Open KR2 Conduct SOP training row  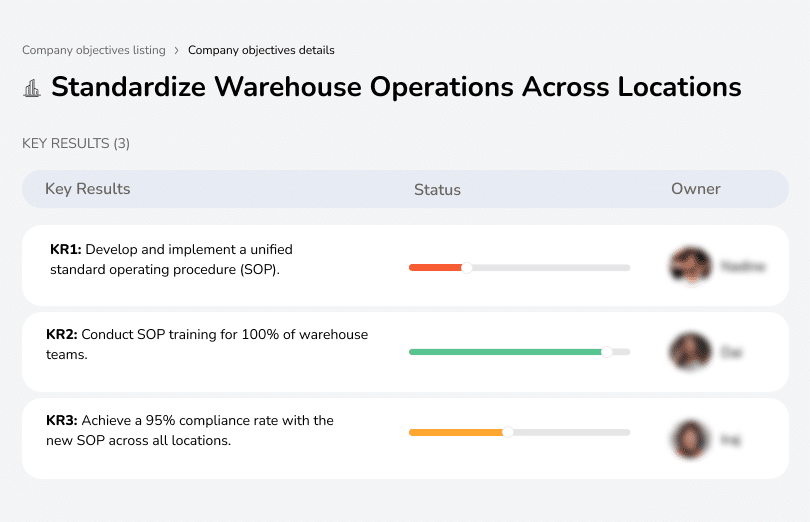coord(406,351)
